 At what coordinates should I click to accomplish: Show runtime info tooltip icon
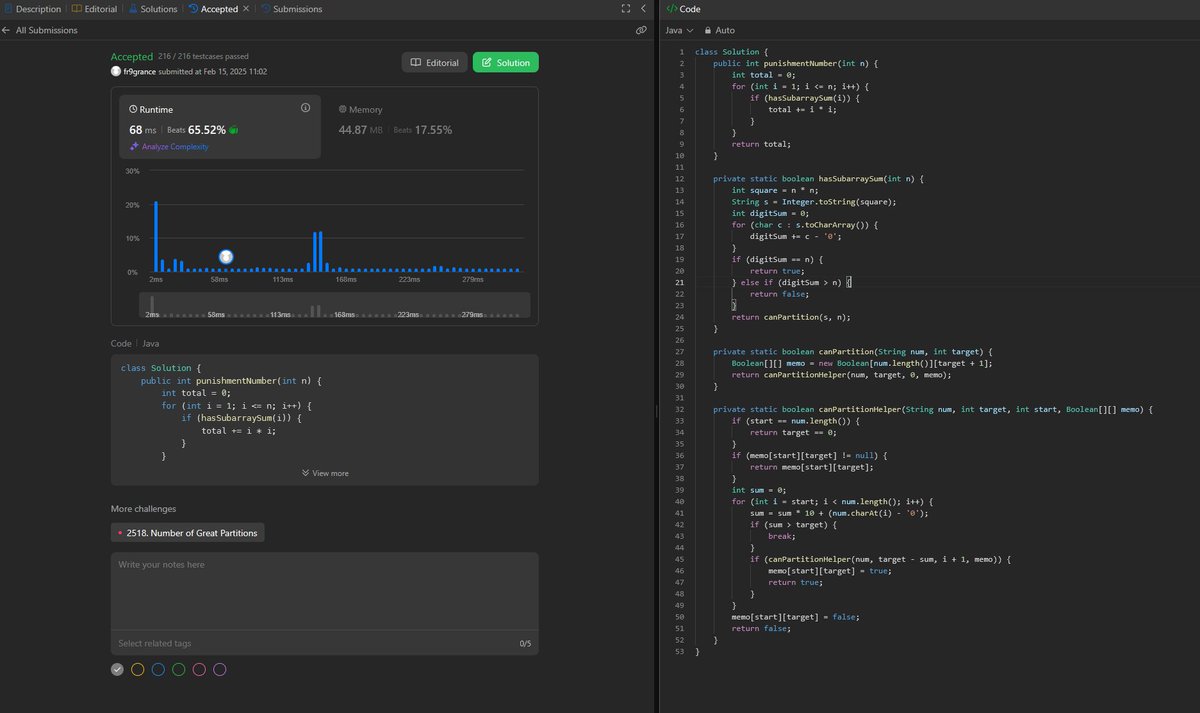[x=305, y=108]
